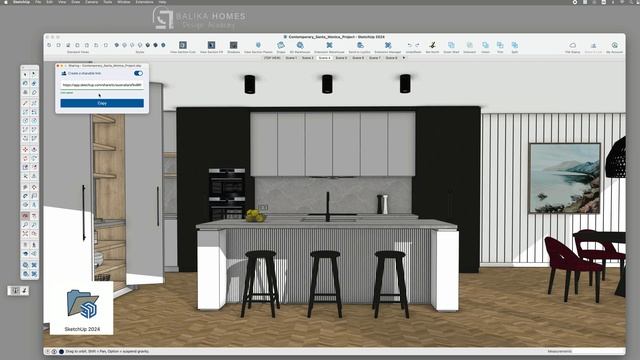Activate the red Rotate tool
The image size is (640, 360).
[25, 158]
